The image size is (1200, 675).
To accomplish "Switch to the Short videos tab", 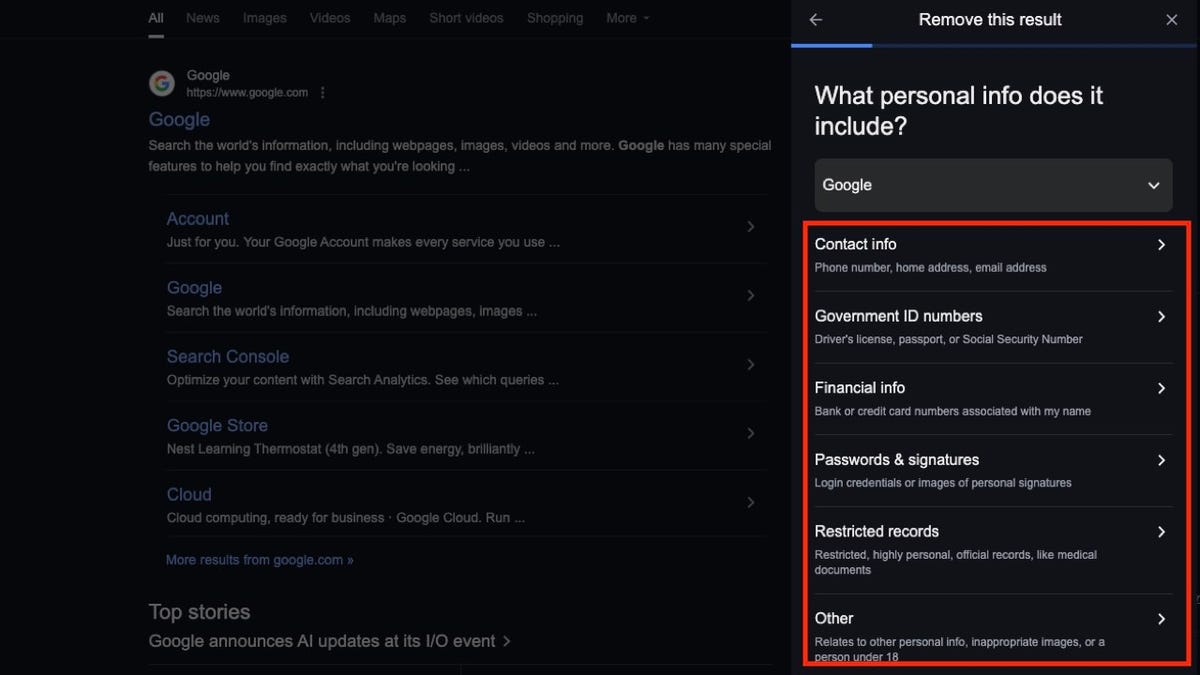I will point(466,18).
